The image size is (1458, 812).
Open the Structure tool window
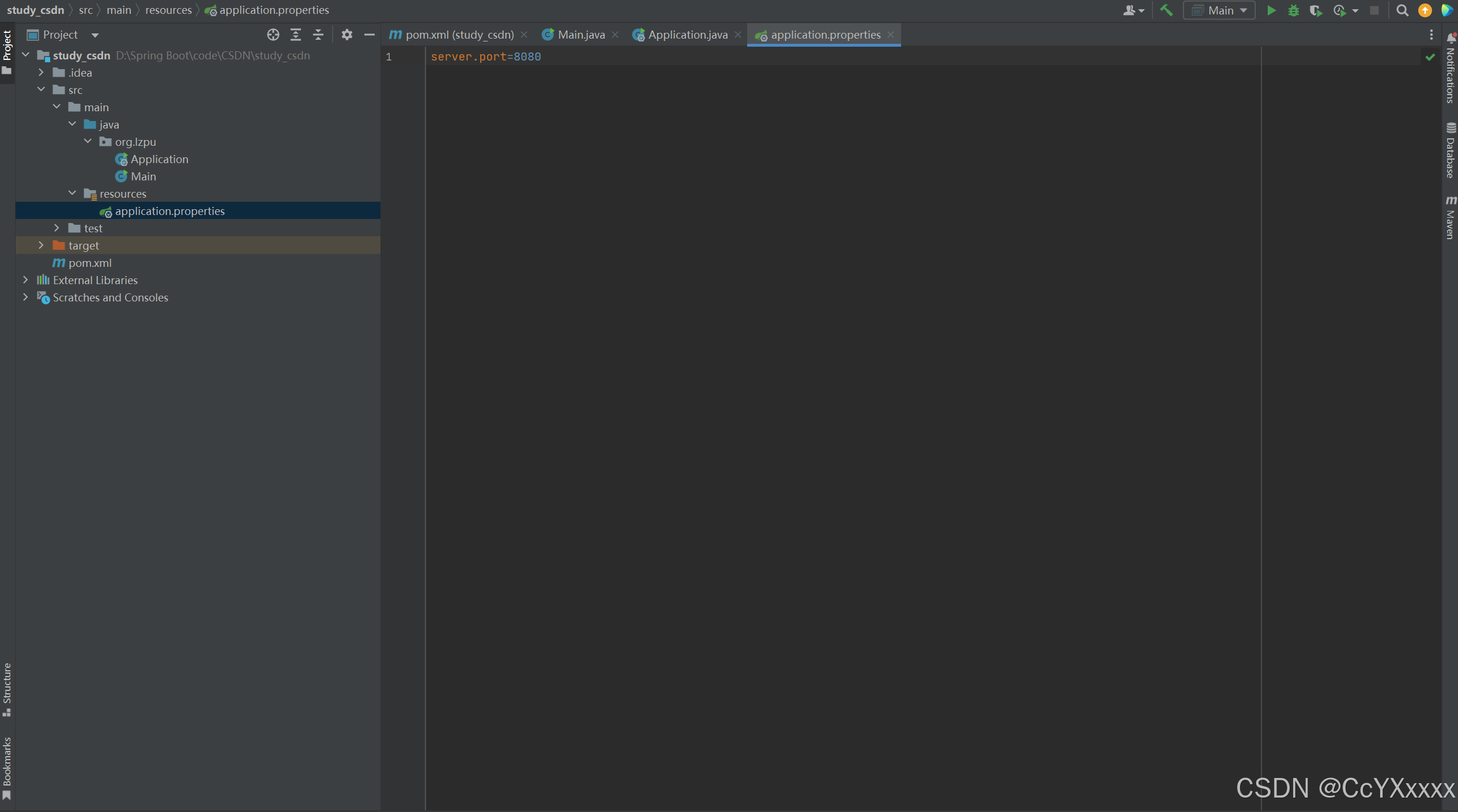pyautogui.click(x=7, y=689)
